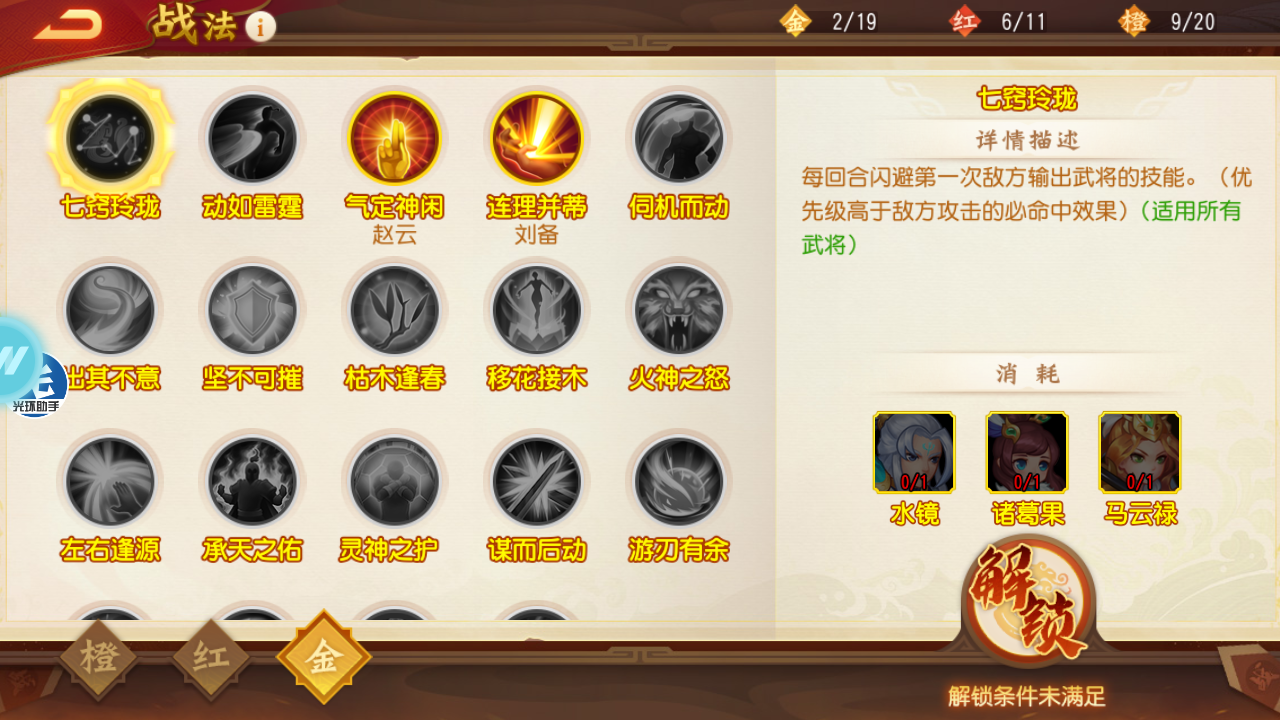The width and height of the screenshot is (1280, 720).
Task: Switch to the 橙 tab
Action: (x=98, y=658)
